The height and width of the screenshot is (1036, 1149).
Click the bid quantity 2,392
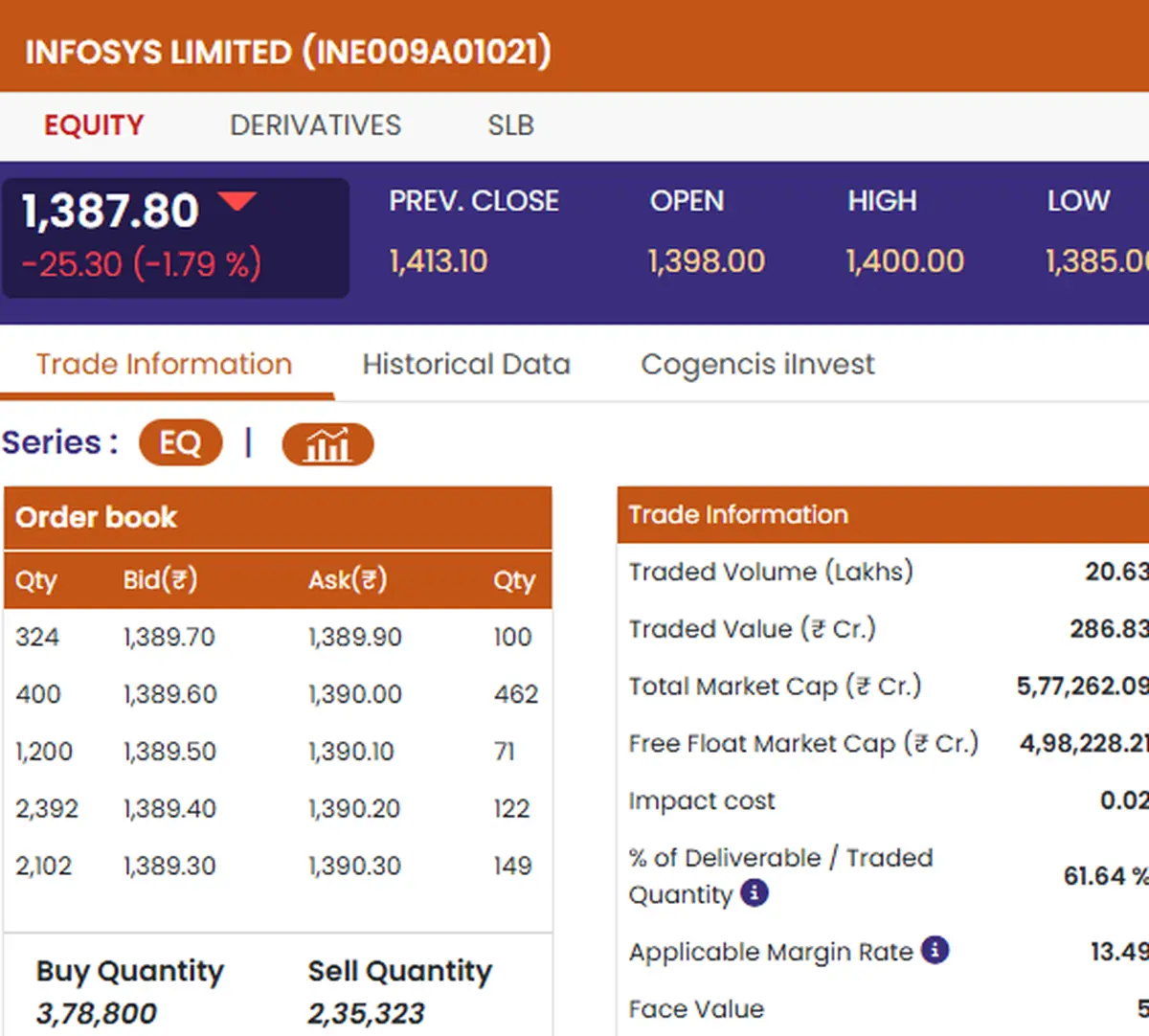click(x=47, y=809)
